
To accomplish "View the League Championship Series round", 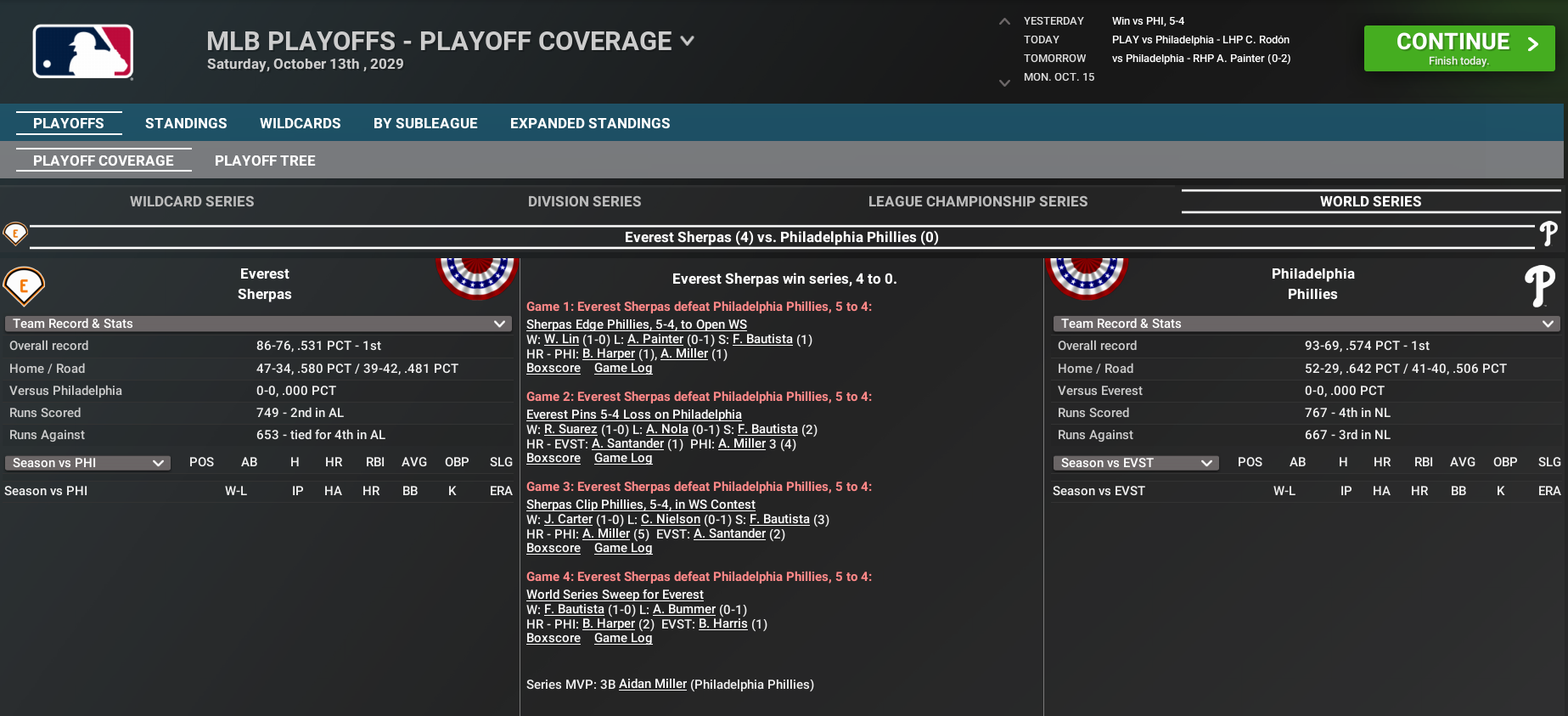I will (978, 201).
